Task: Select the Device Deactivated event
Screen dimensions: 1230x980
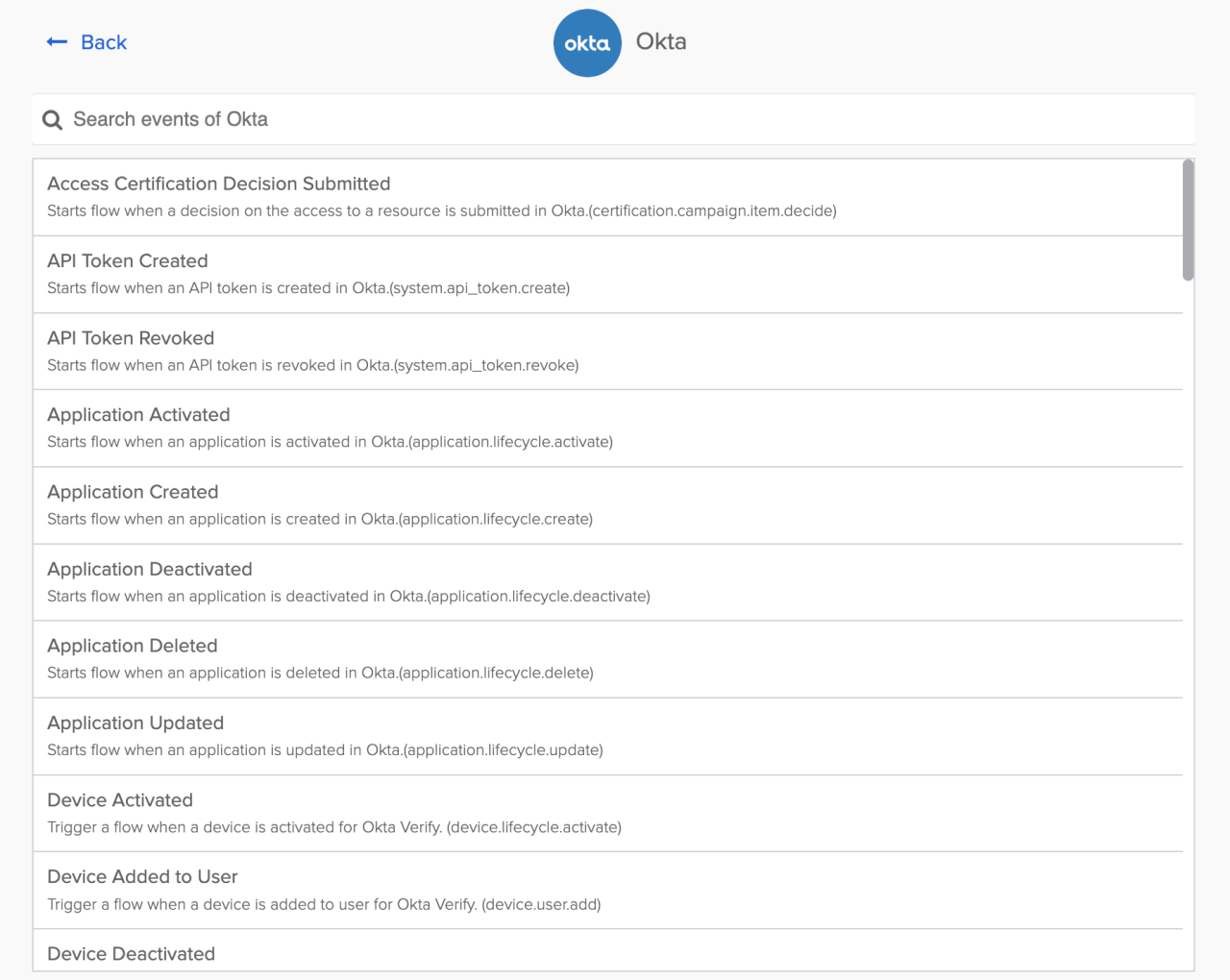Action: tap(608, 951)
